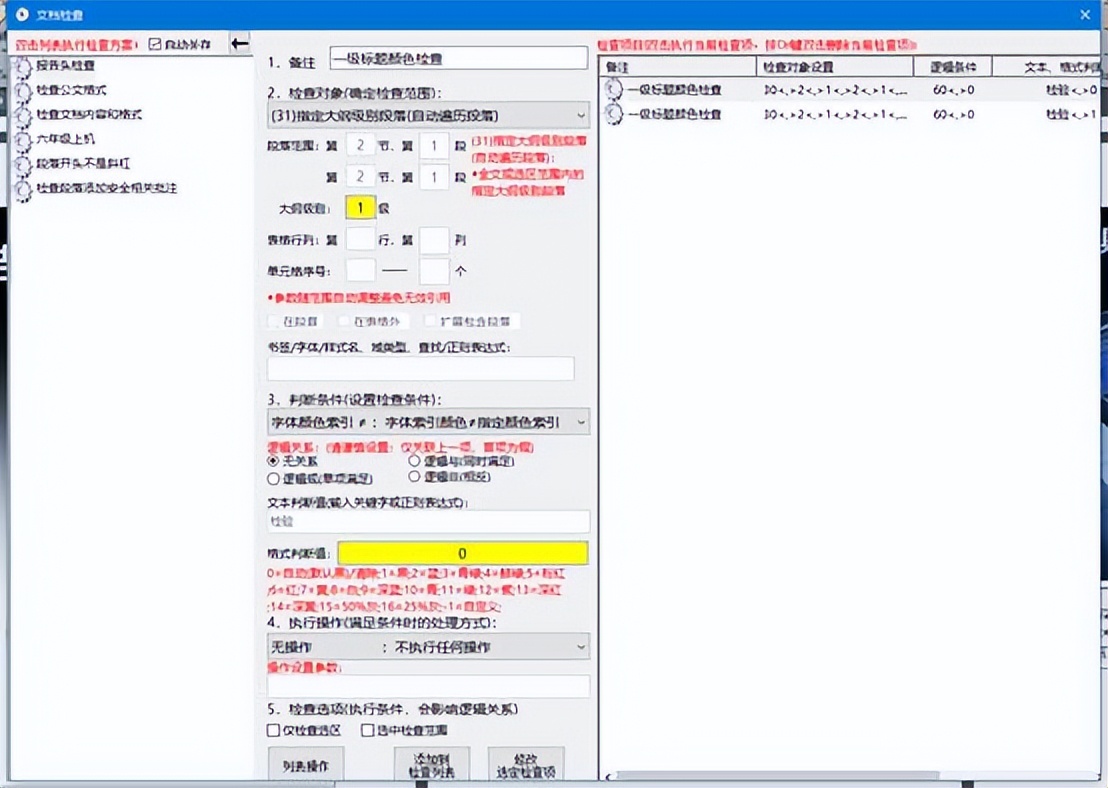Click the gear icon beside 检查段落添加安全相关批注
Screen dimensions: 1108x788
click(23, 189)
